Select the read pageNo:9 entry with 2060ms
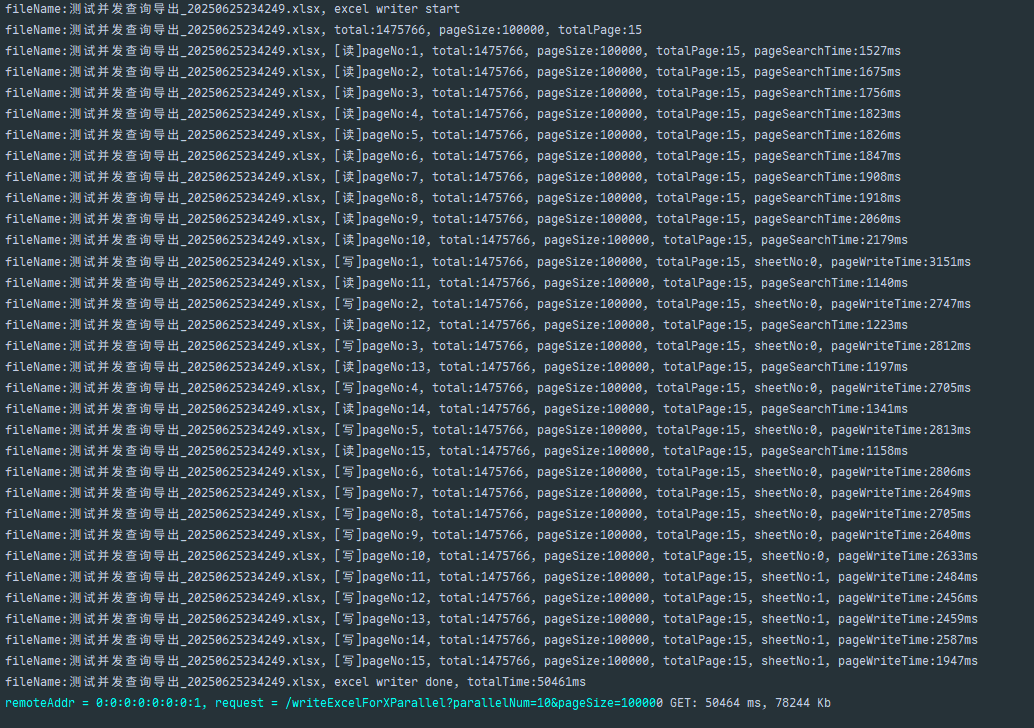Viewport: 1034px width, 728px height. coord(452,219)
